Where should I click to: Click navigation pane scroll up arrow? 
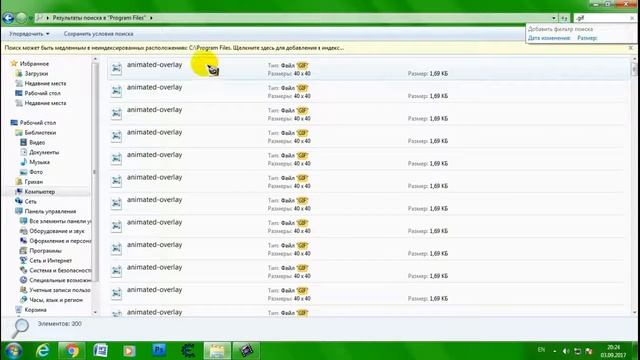click(x=95, y=60)
